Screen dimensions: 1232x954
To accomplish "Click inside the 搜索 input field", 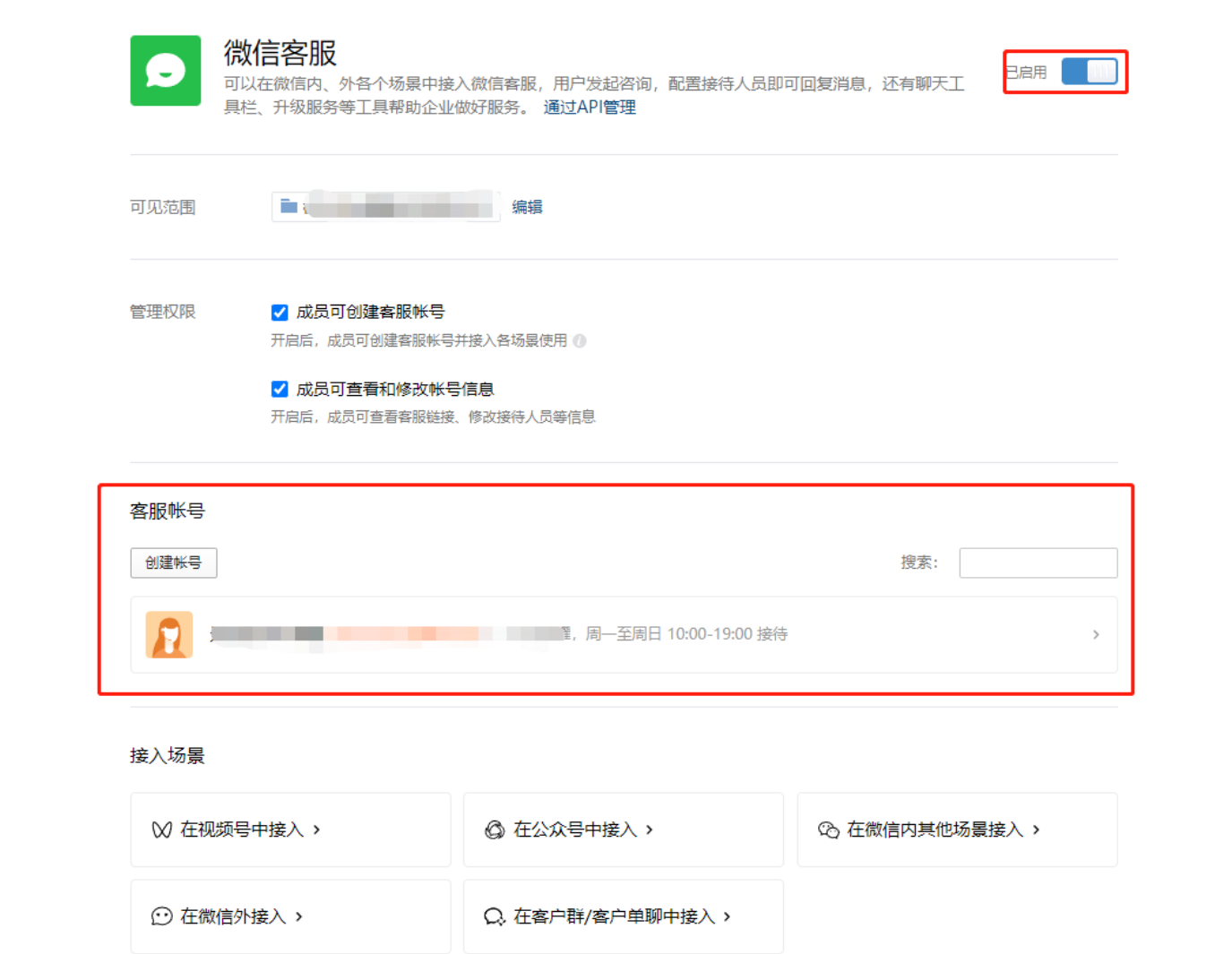I will pyautogui.click(x=1038, y=563).
